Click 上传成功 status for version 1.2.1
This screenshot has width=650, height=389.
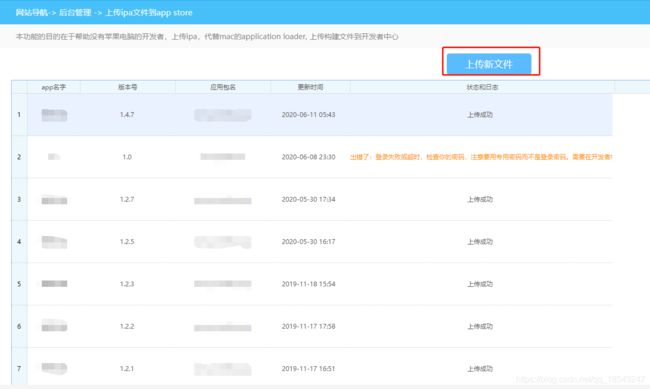pos(480,368)
